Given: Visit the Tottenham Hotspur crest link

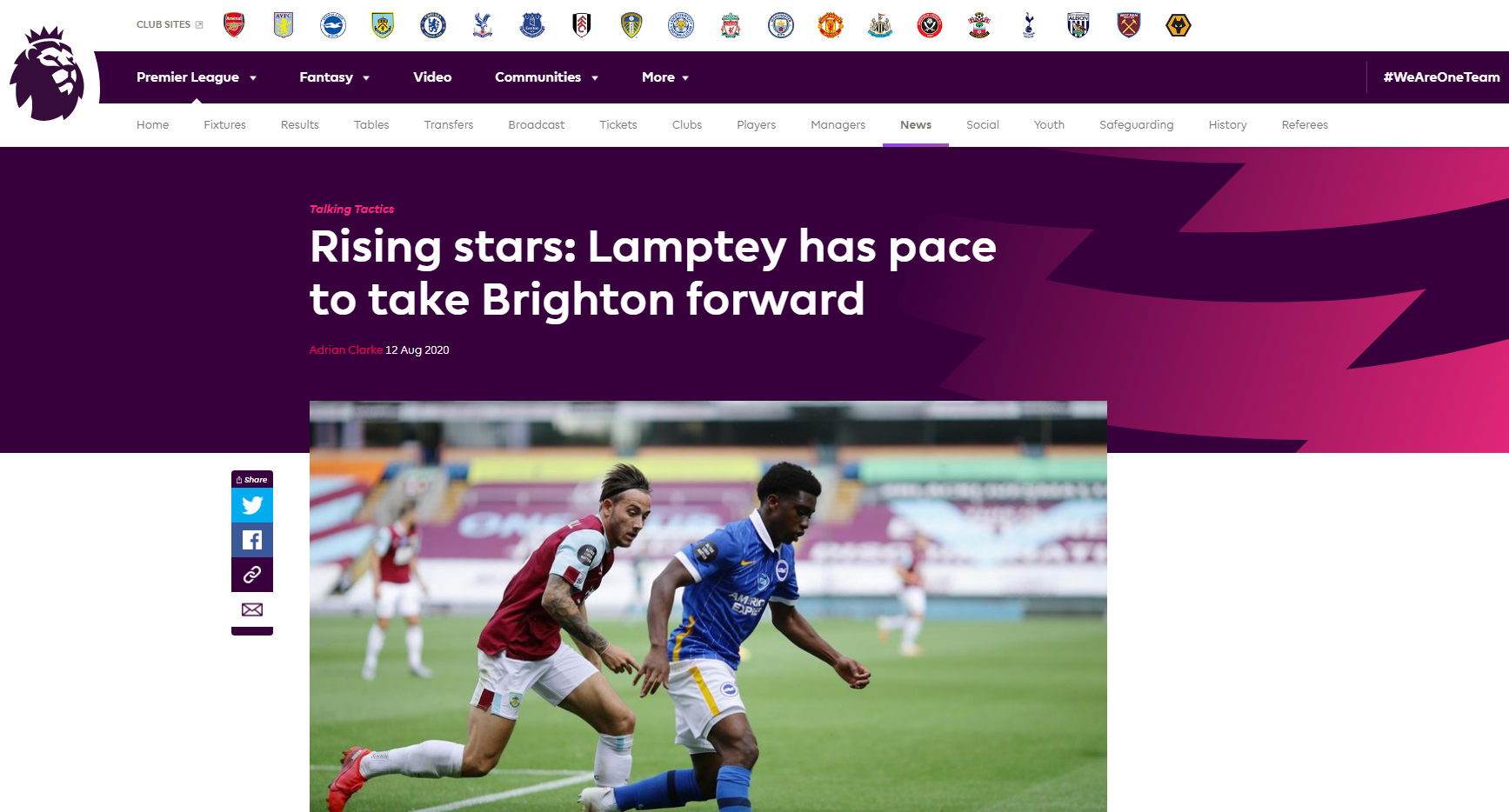Looking at the screenshot, I should click(1029, 25).
